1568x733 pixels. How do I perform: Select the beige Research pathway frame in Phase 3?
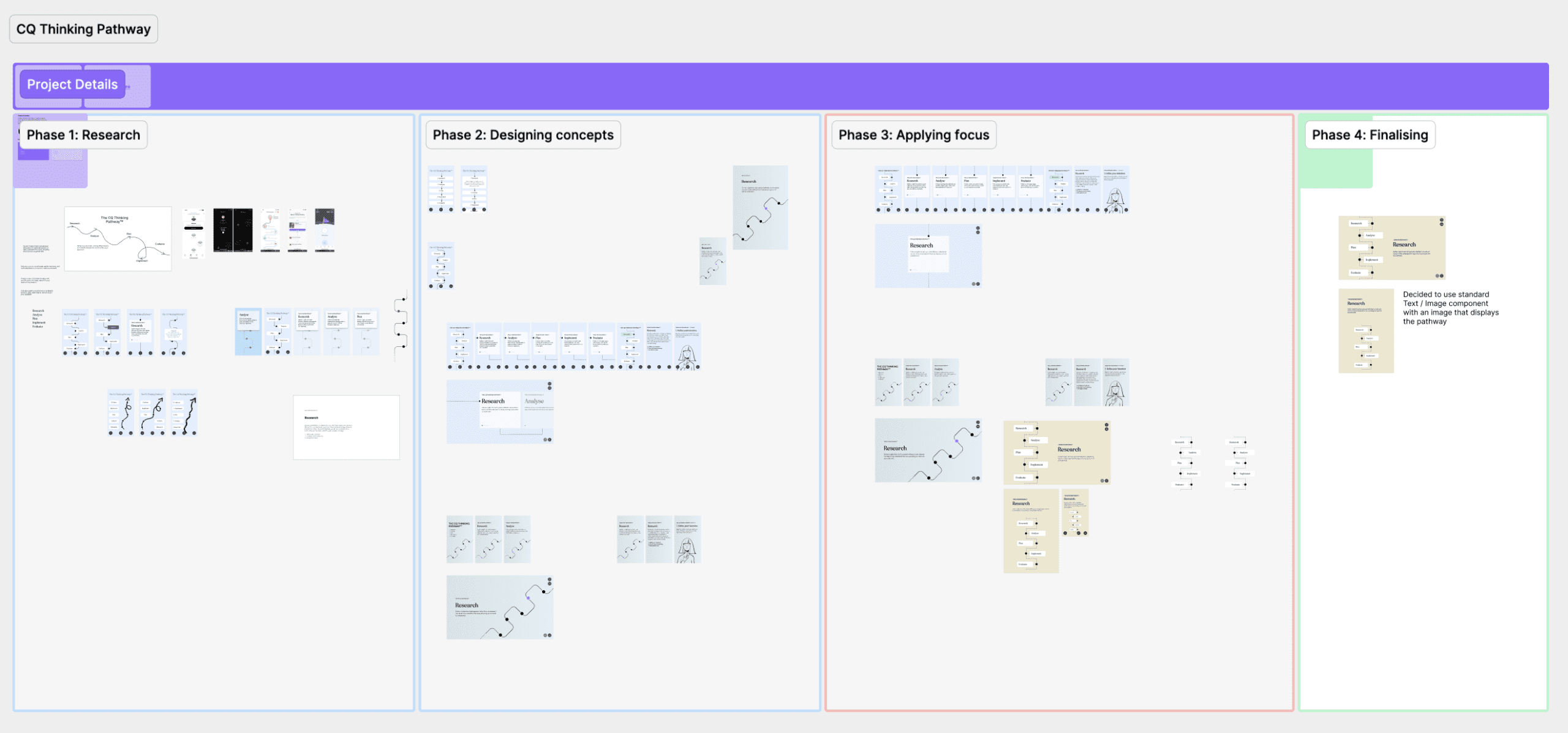[x=1056, y=452]
